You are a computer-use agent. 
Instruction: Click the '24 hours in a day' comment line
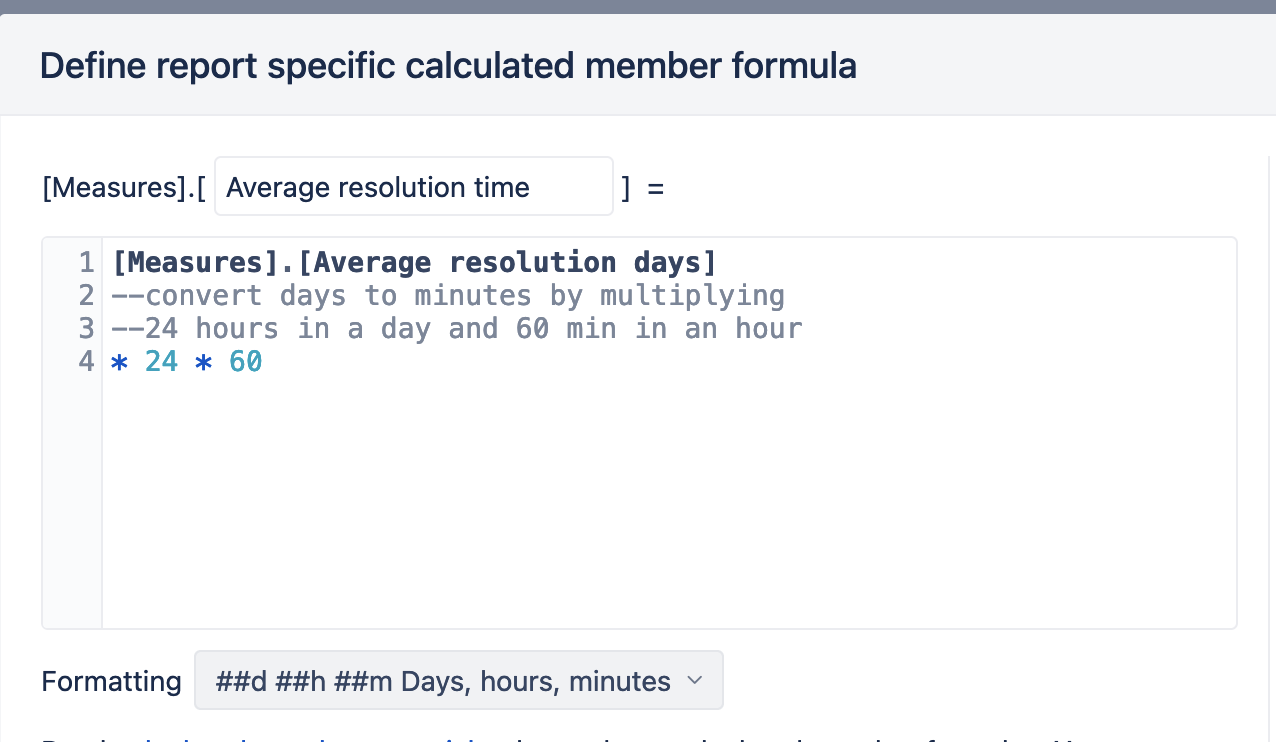(457, 329)
